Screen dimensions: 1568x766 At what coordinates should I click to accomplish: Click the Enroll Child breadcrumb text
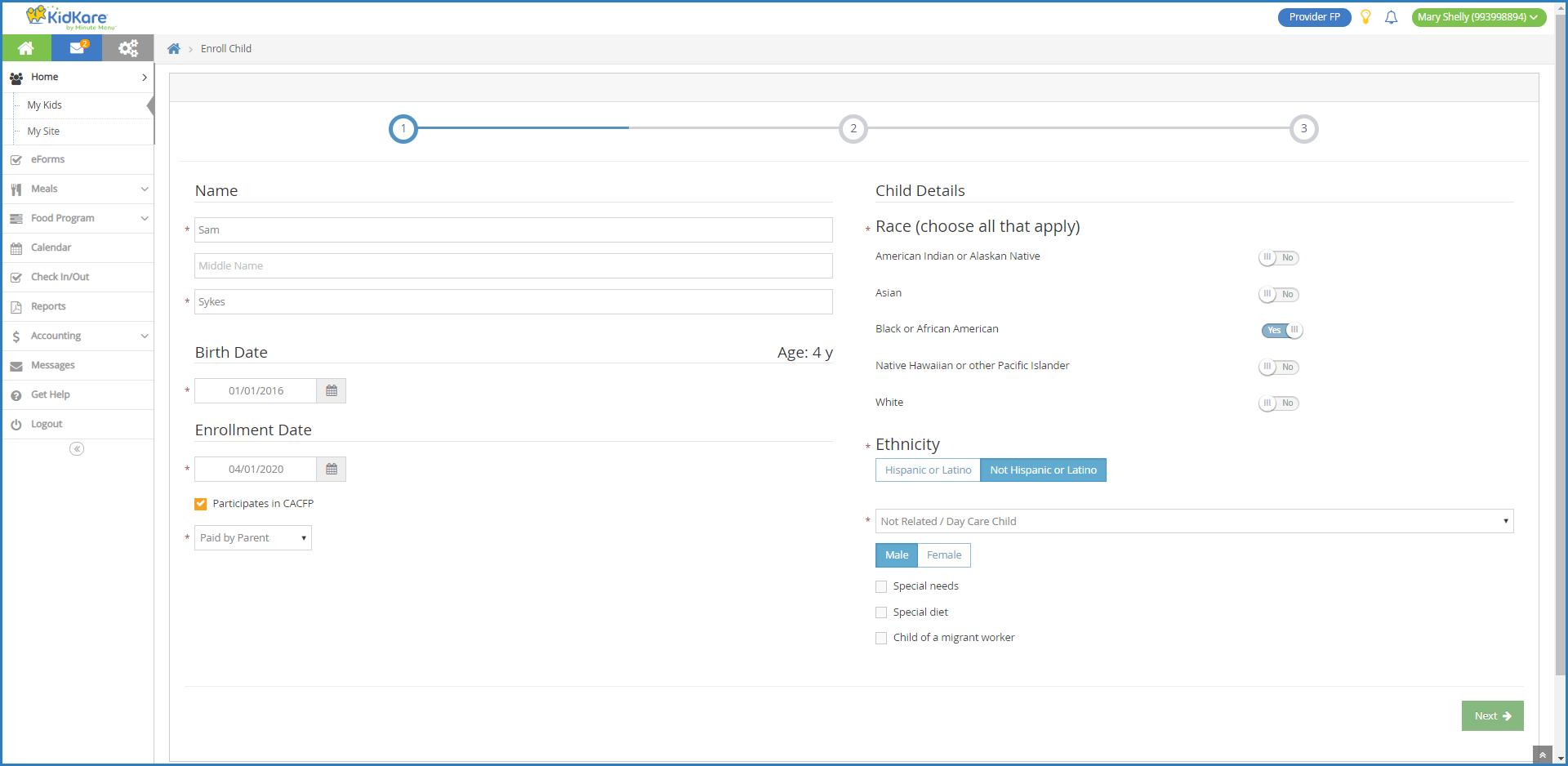tap(226, 49)
